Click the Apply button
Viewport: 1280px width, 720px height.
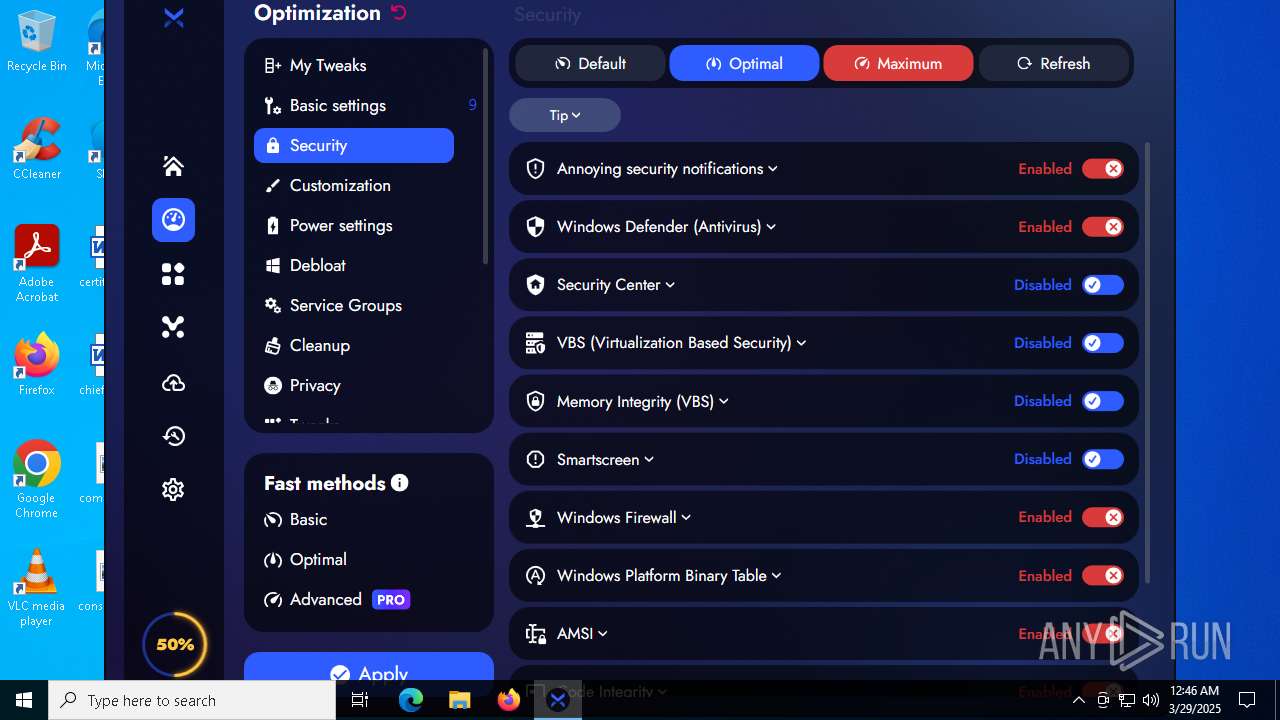pos(369,673)
